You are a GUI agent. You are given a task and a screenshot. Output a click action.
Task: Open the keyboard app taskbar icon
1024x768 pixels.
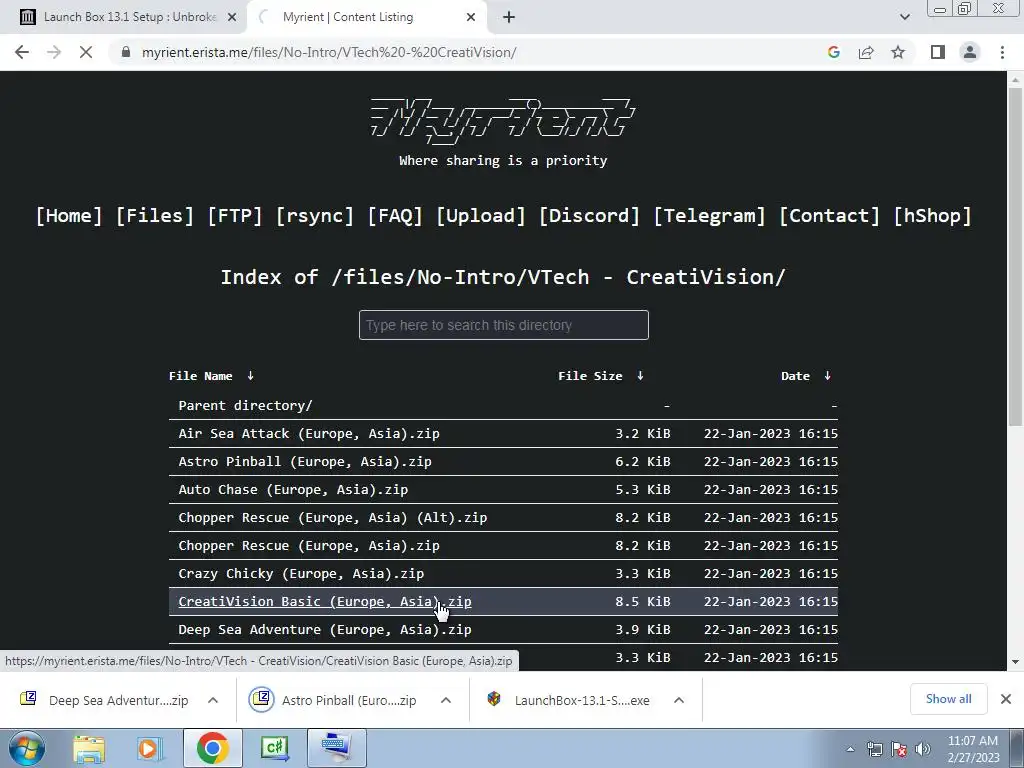[x=336, y=748]
